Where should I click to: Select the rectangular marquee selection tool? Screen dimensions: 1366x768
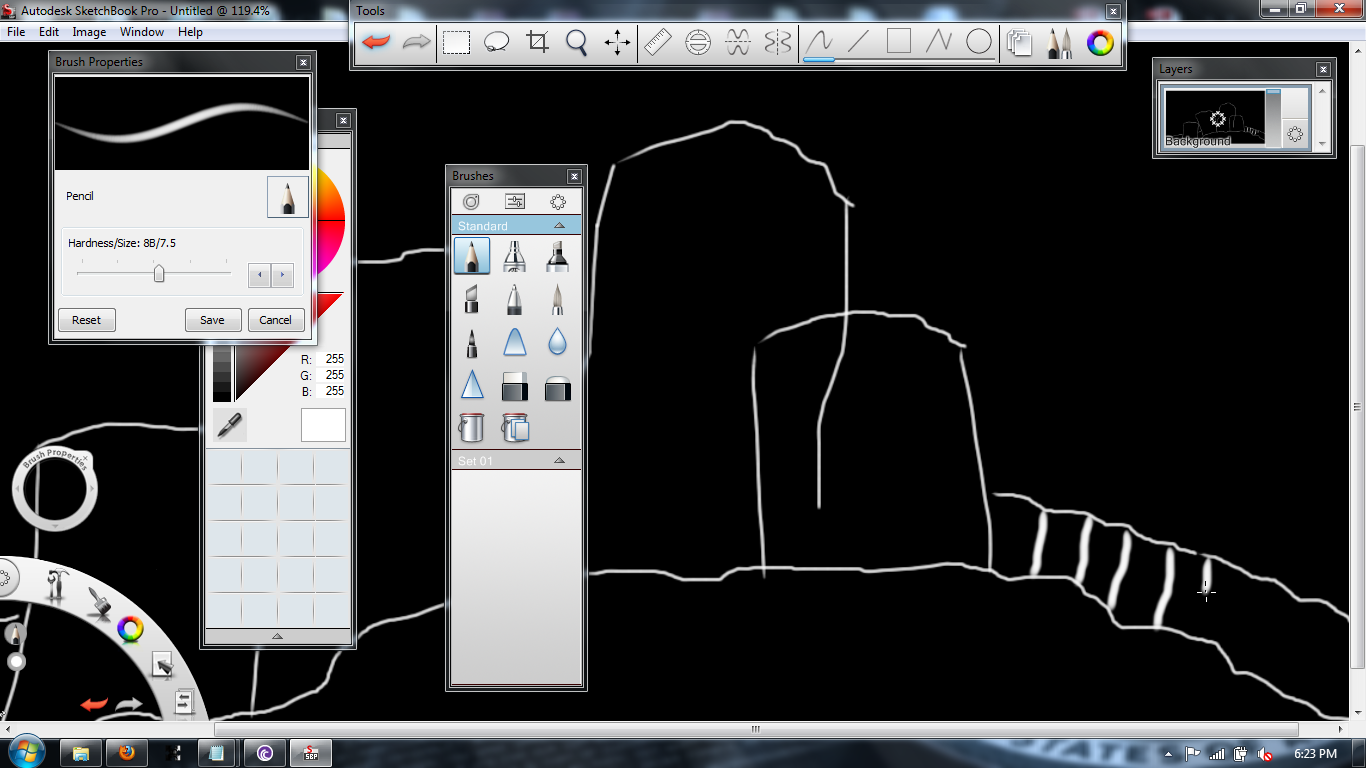(457, 43)
